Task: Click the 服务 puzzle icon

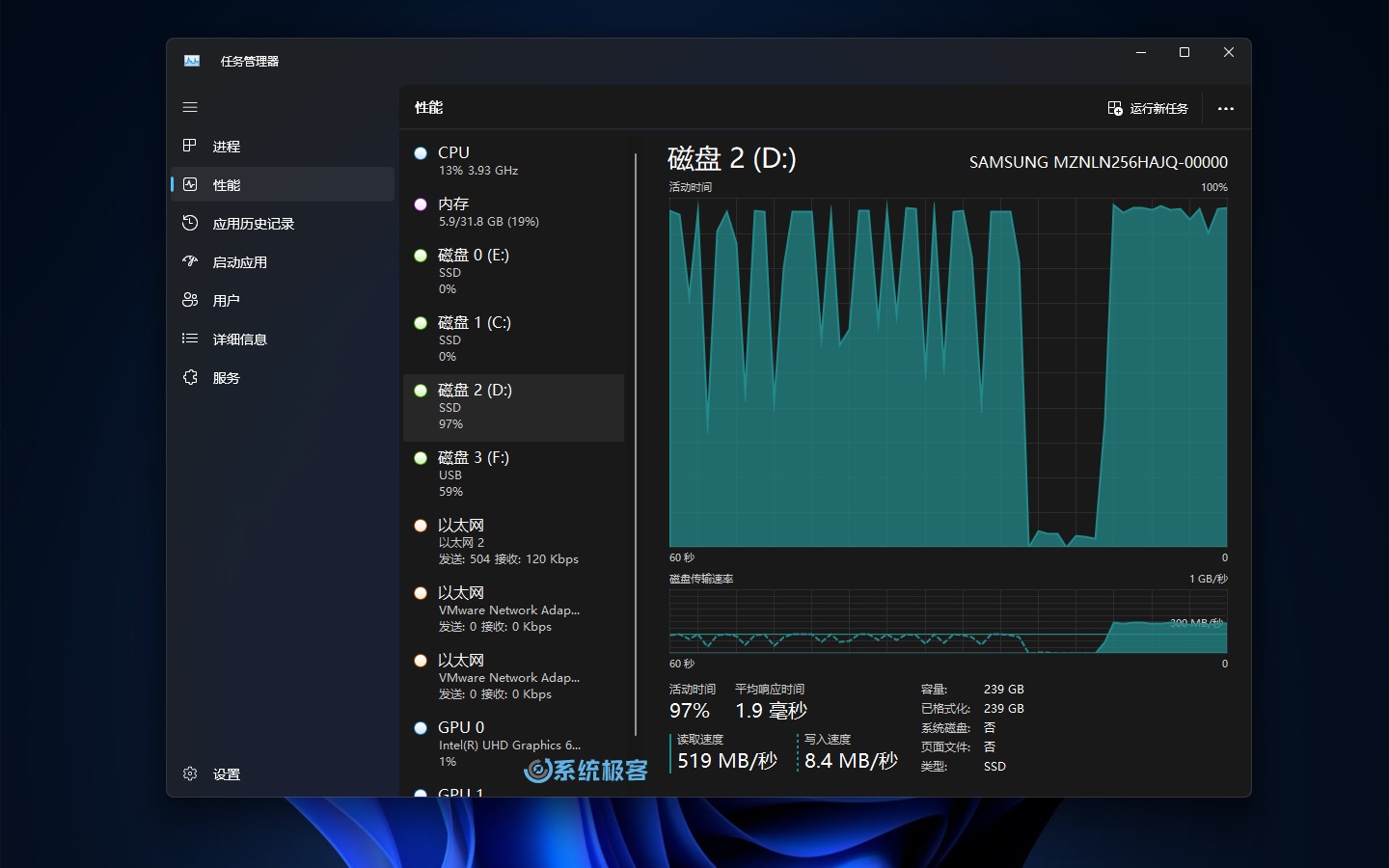Action: click(190, 377)
